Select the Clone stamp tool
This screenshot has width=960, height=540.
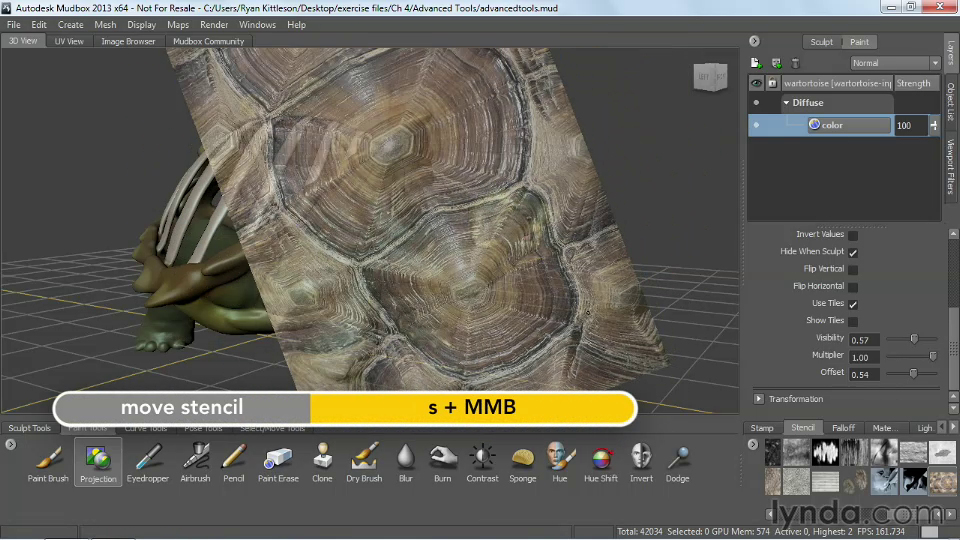tap(322, 460)
